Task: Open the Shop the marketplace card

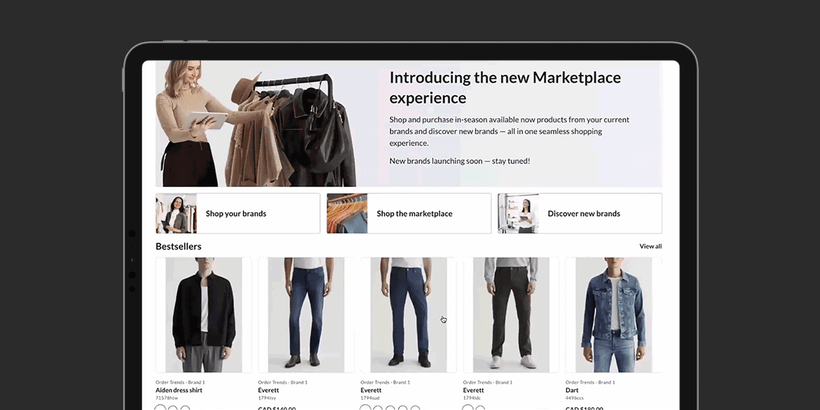Action: tap(409, 213)
